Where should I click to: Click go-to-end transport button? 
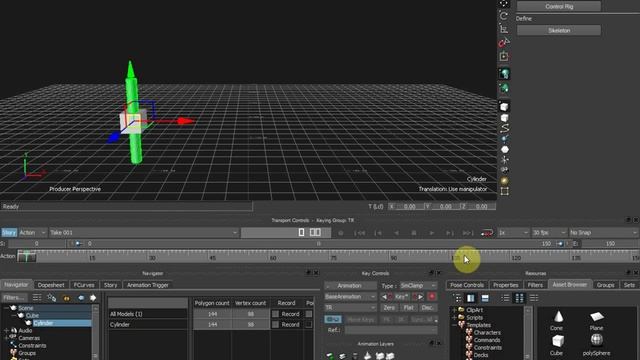point(468,233)
